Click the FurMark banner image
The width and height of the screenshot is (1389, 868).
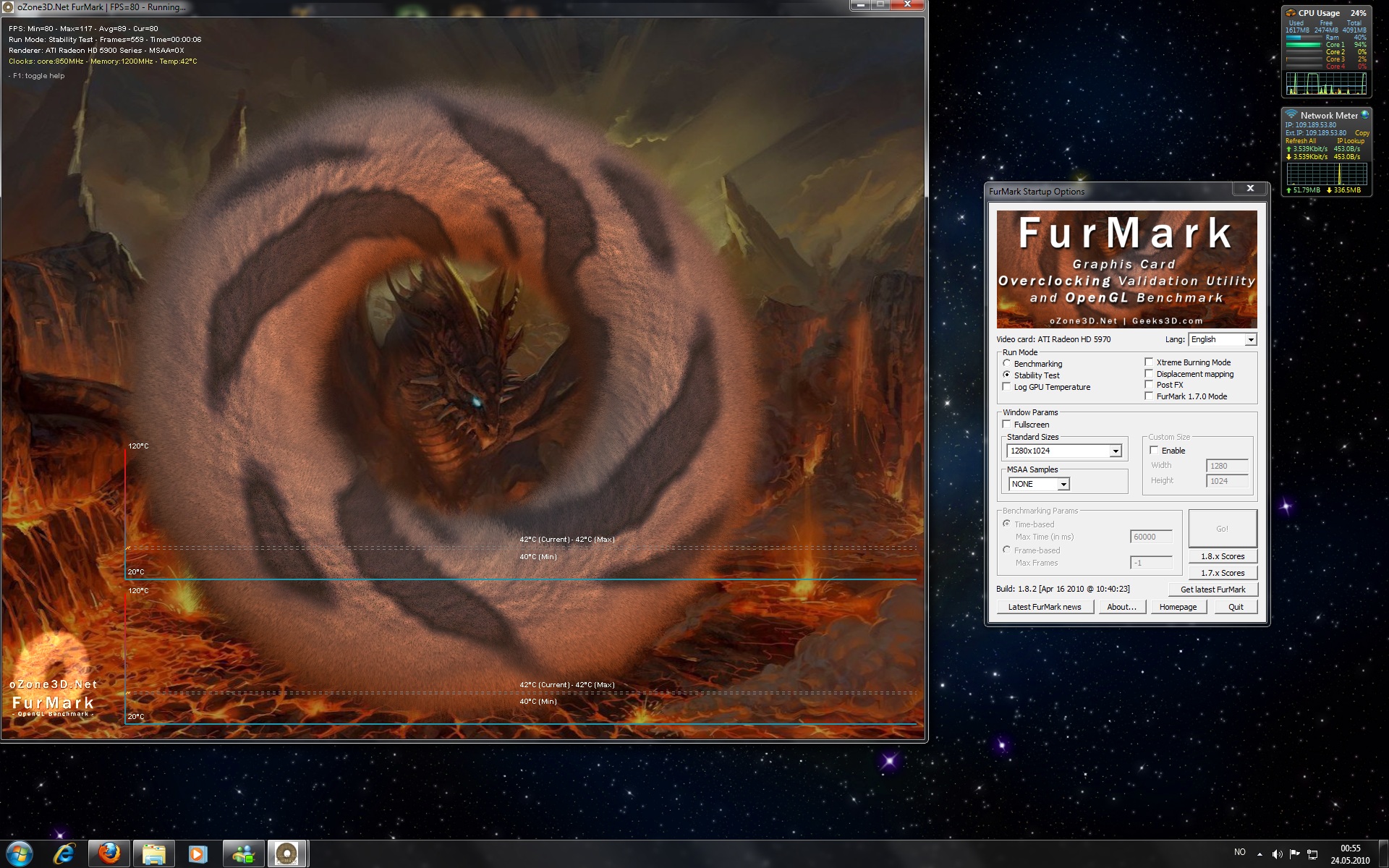point(1126,269)
